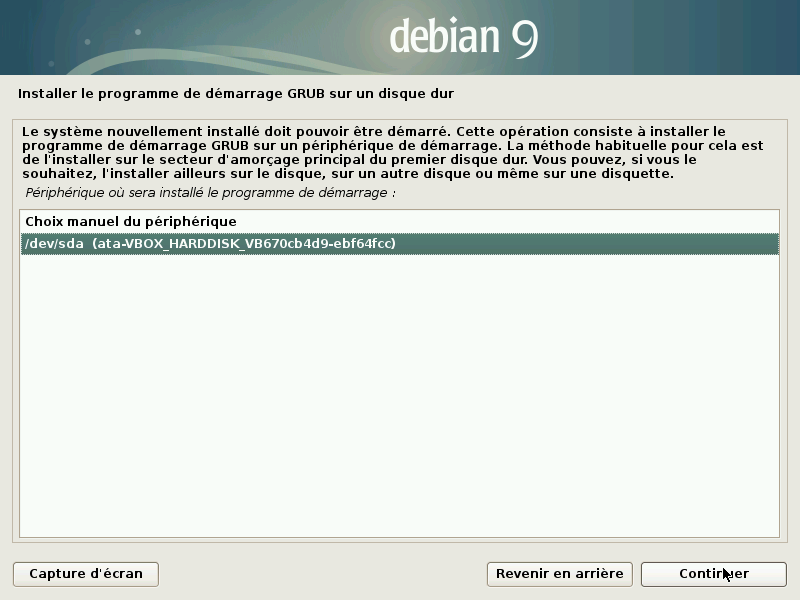This screenshot has width=800, height=600.
Task: Click the empty area below the device list
Action: [x=400, y=400]
